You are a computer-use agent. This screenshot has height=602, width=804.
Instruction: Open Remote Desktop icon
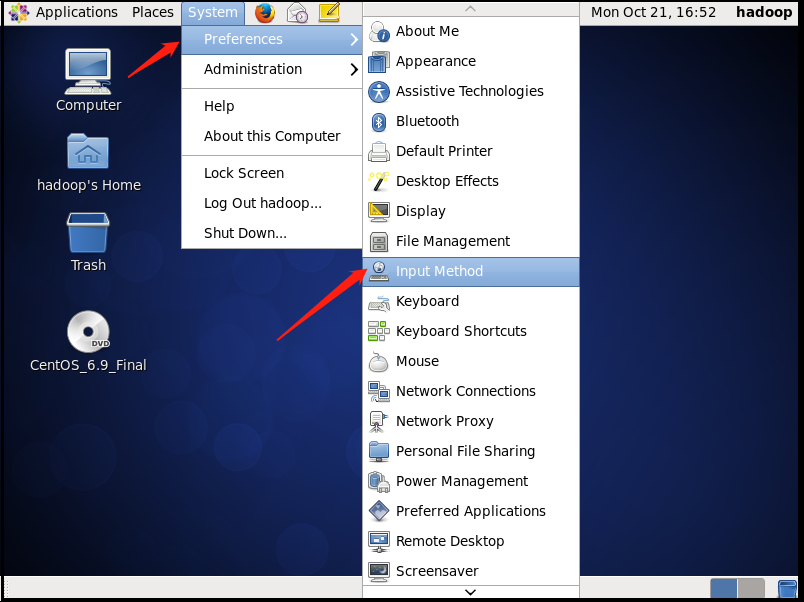tap(379, 541)
